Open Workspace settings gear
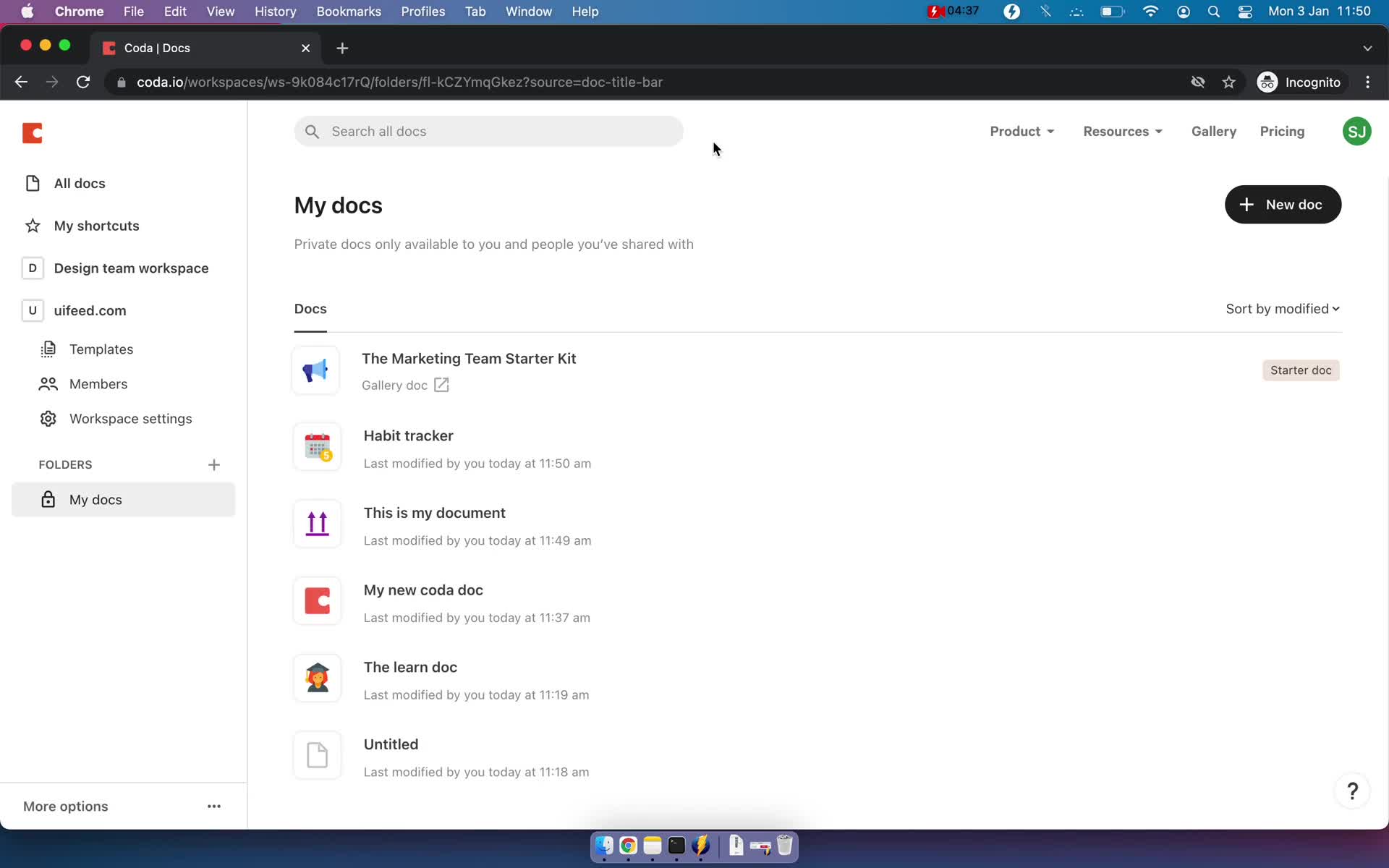 (x=48, y=419)
